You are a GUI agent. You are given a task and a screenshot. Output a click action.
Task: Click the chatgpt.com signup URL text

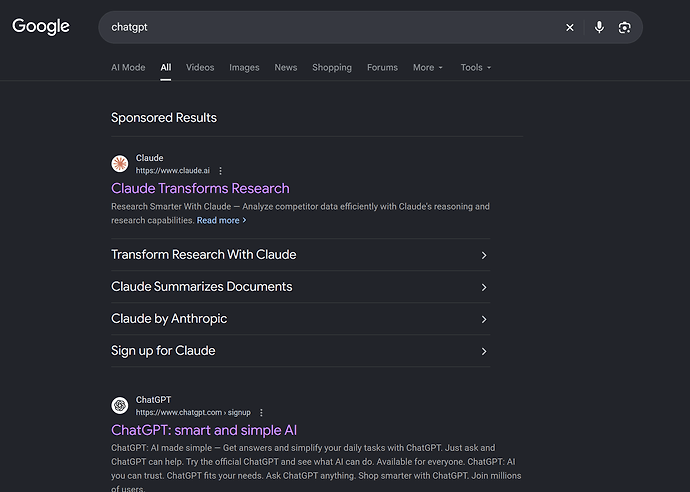(193, 412)
